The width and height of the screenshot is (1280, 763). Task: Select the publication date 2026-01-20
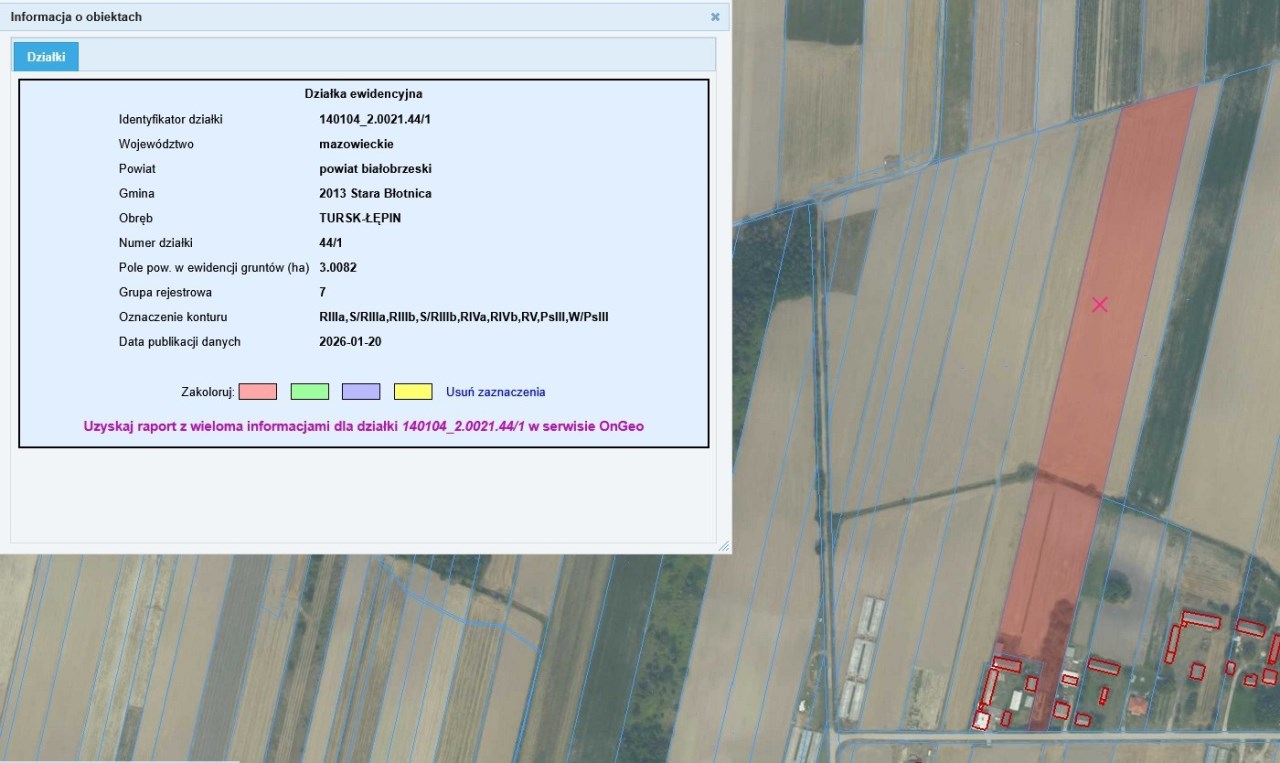pyautogui.click(x=350, y=342)
